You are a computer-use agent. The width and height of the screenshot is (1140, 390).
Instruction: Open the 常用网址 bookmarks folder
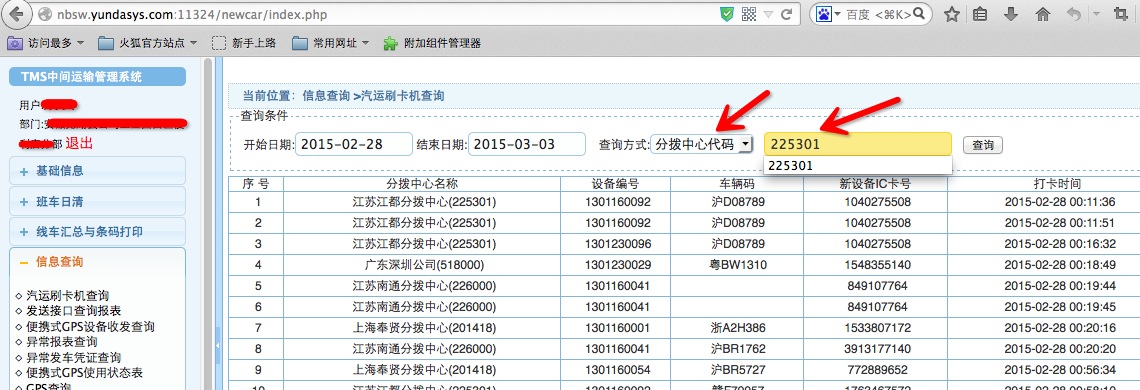coord(331,43)
